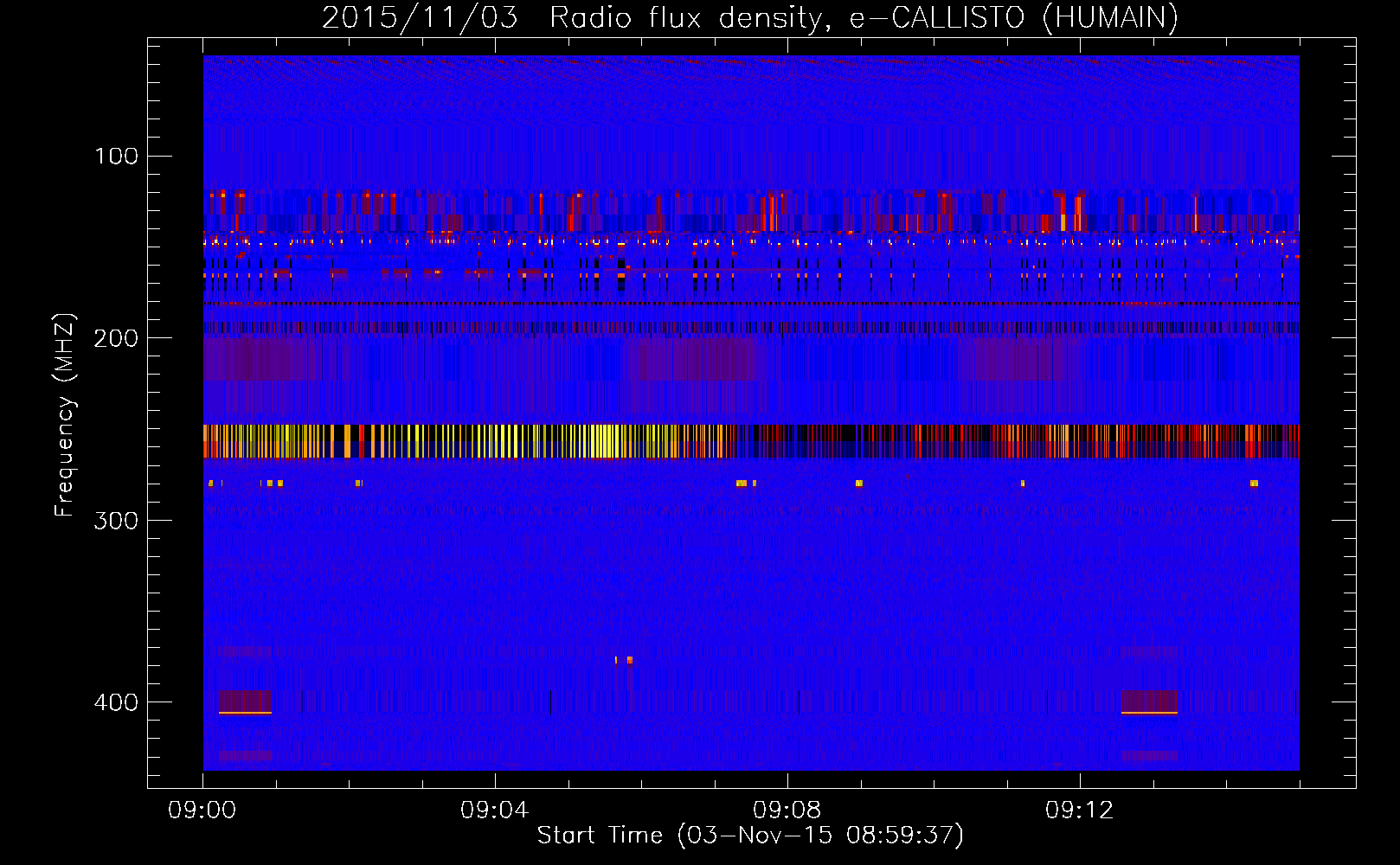Select the 400 frequency tick label
The width and height of the screenshot is (1400, 865).
[116, 702]
